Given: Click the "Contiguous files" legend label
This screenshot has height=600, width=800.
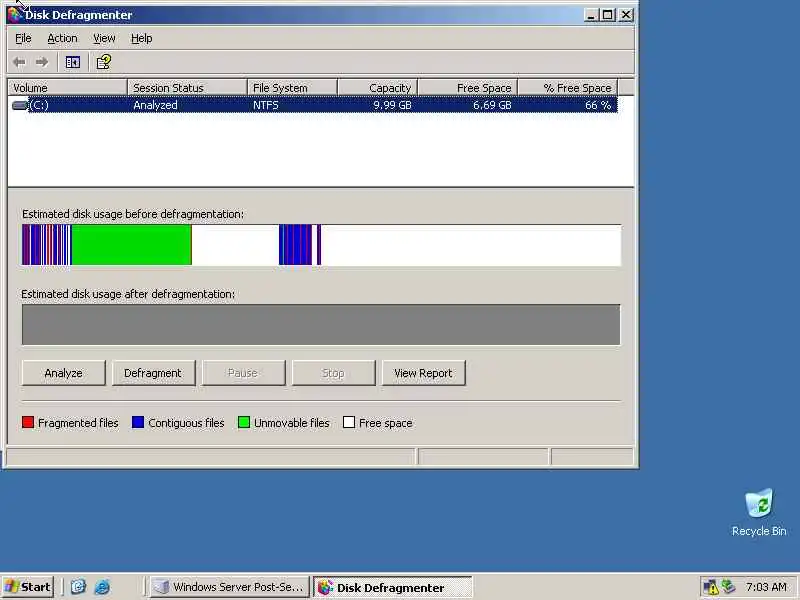Looking at the screenshot, I should click(186, 423).
